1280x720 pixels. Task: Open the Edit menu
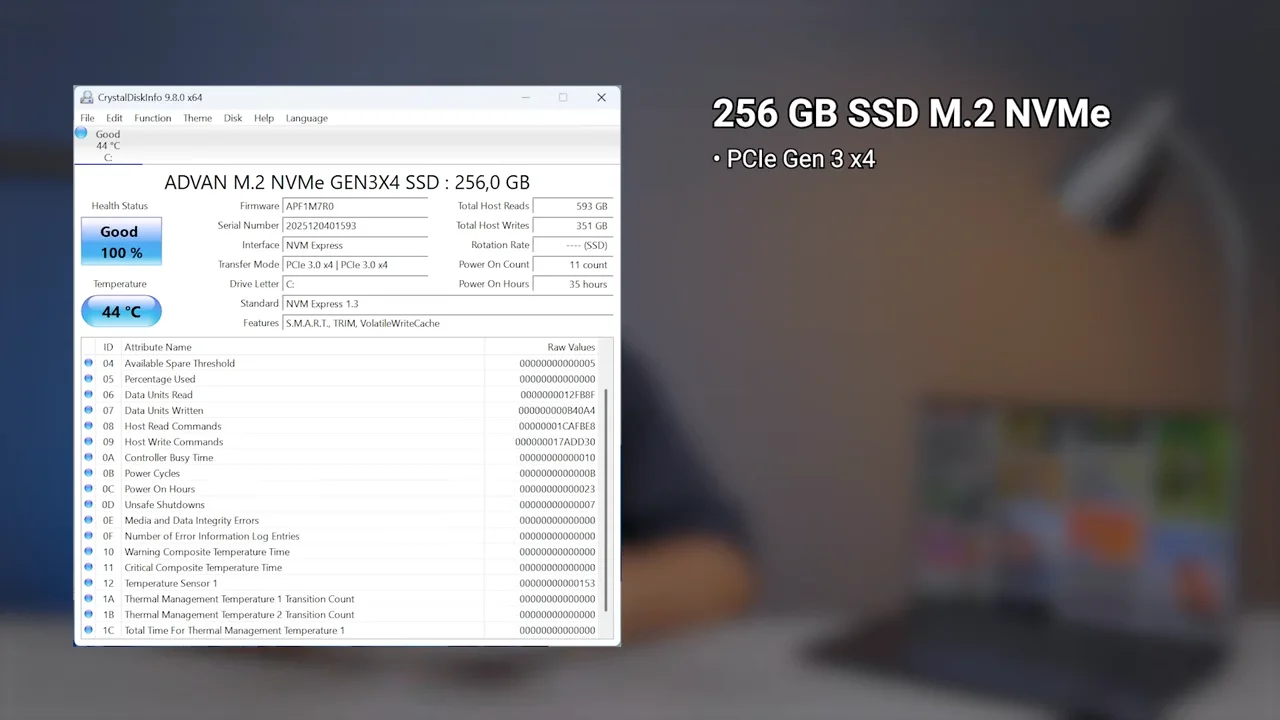[x=115, y=118]
